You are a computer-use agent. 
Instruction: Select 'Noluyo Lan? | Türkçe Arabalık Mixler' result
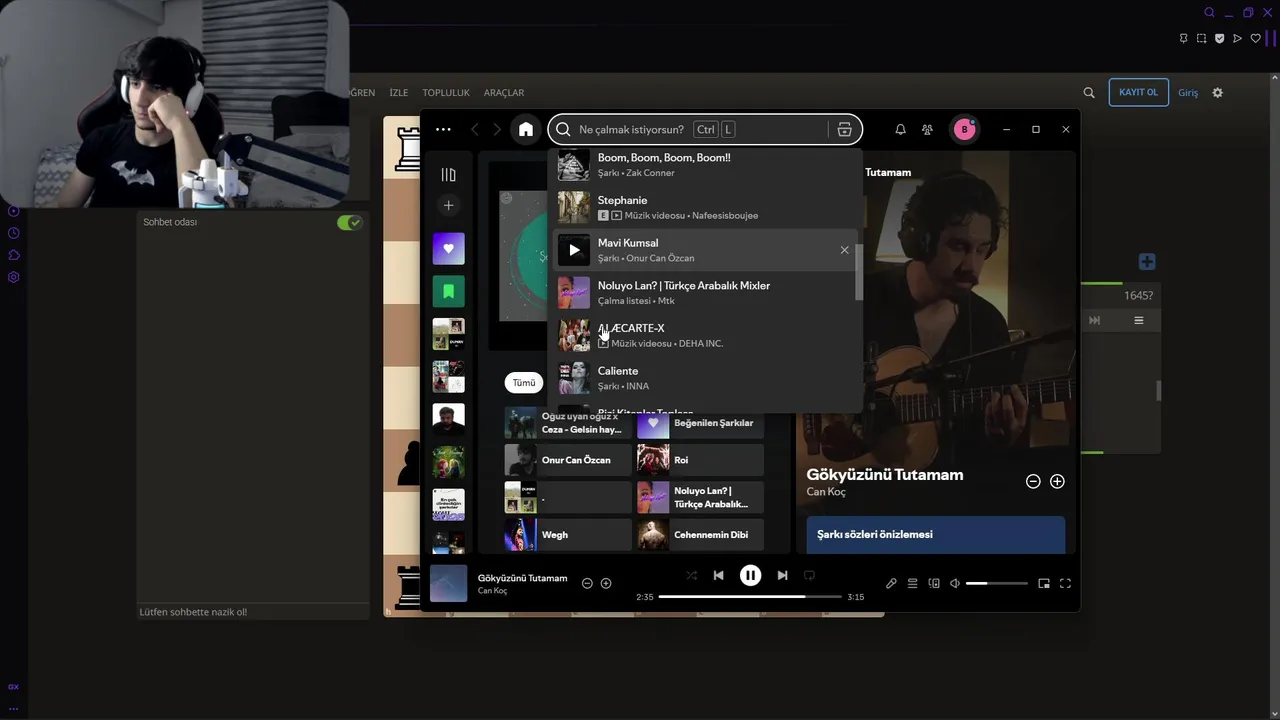click(704, 292)
